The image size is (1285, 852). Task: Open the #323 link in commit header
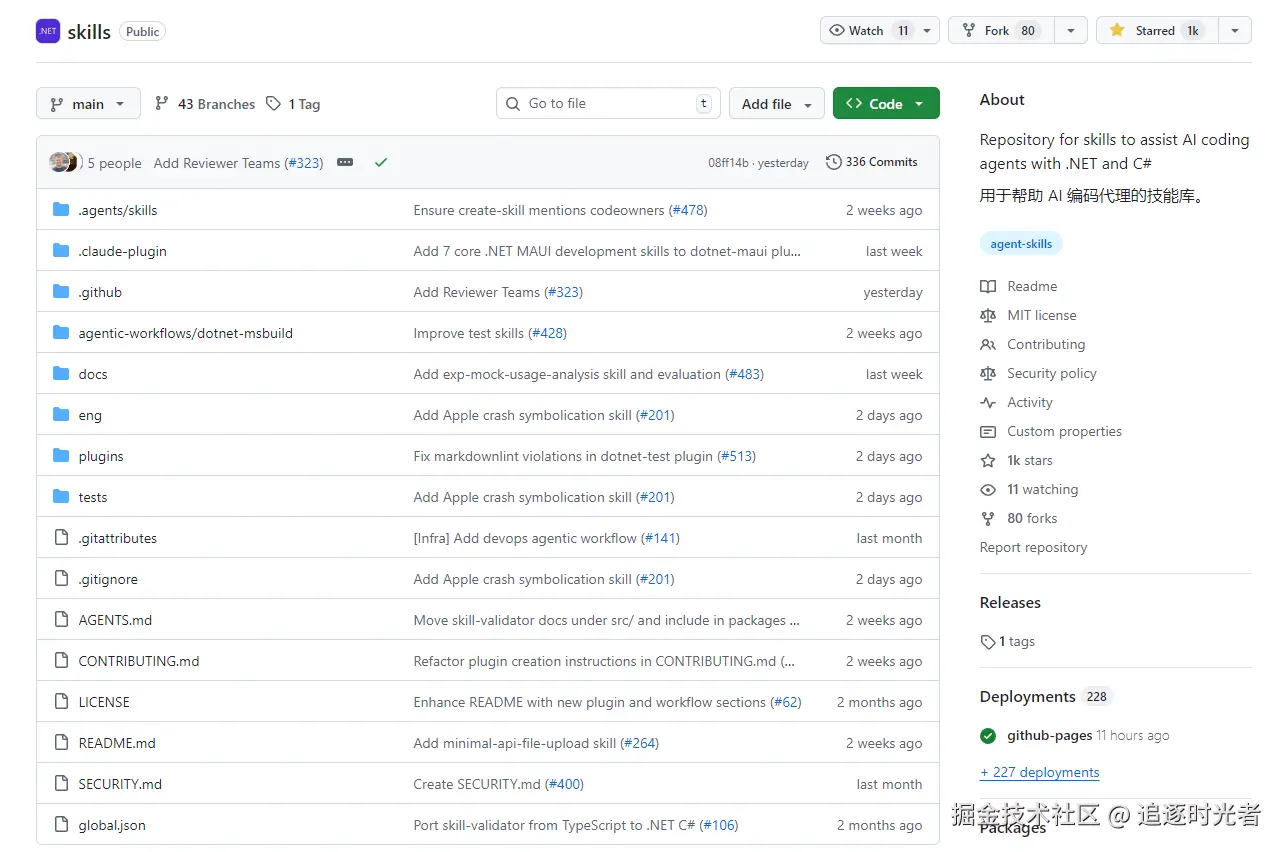304,163
